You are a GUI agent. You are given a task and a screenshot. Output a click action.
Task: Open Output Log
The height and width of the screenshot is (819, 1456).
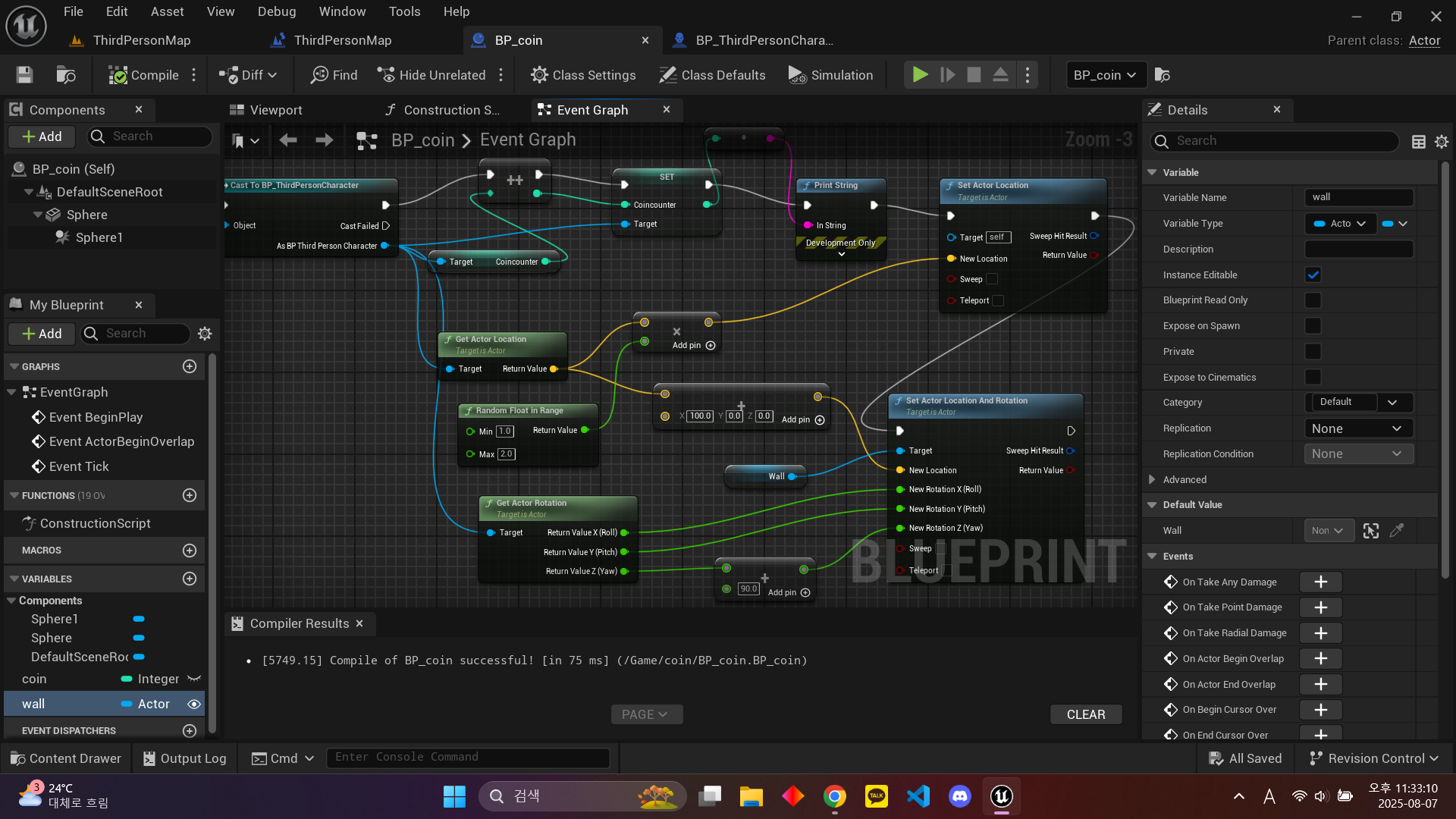point(185,758)
